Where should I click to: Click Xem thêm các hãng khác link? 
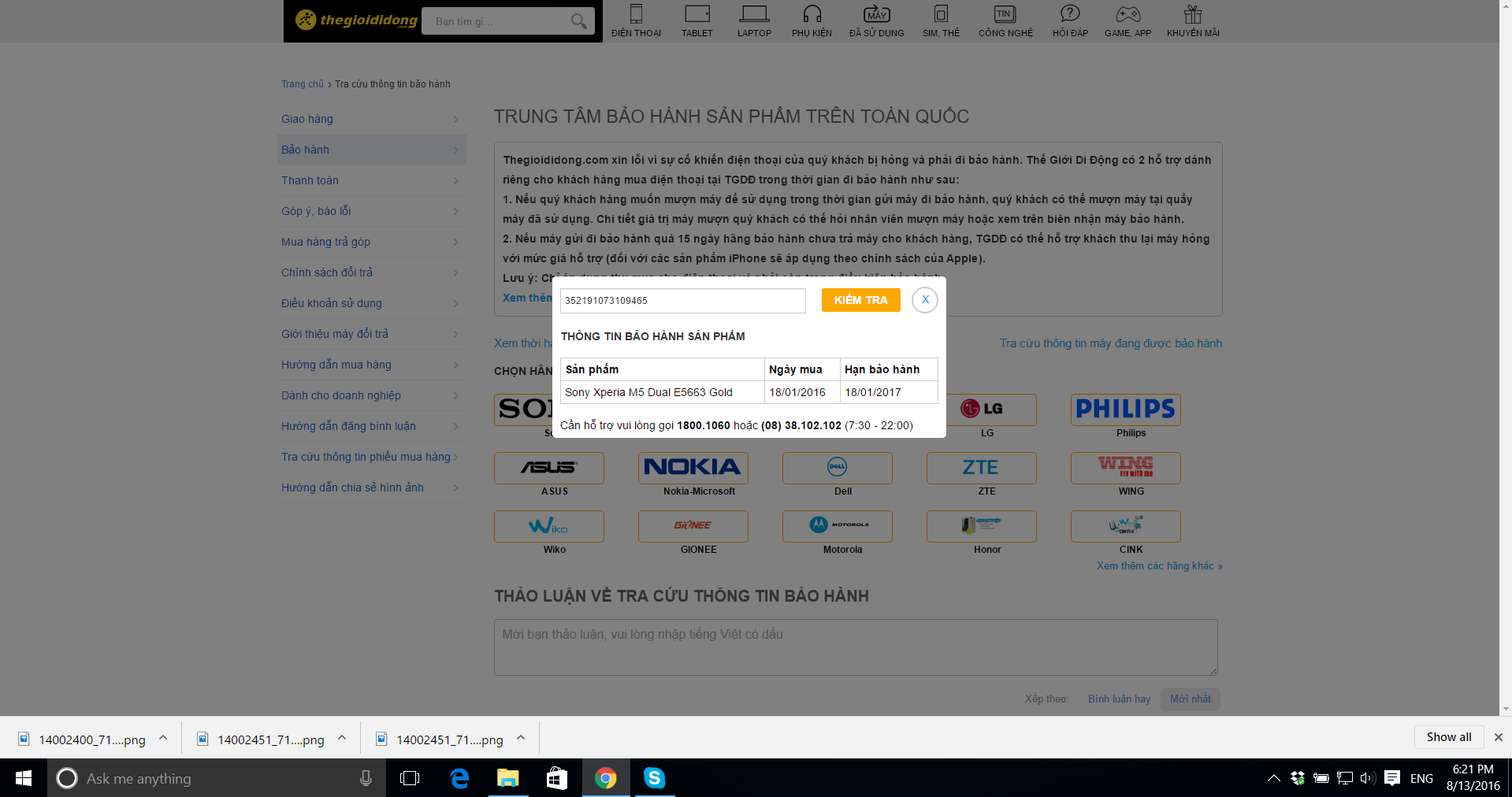click(x=1159, y=565)
